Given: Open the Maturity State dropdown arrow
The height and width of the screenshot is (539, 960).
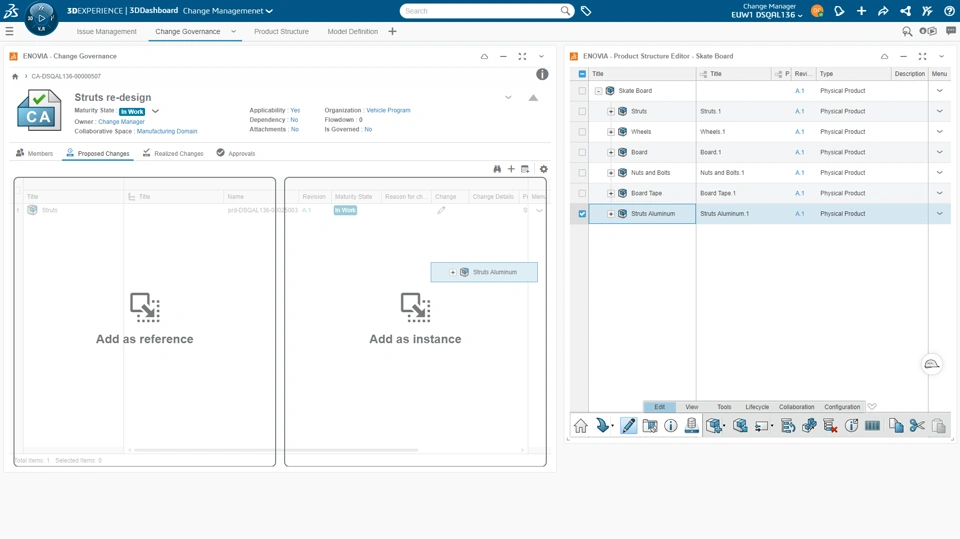Looking at the screenshot, I should tap(155, 111).
